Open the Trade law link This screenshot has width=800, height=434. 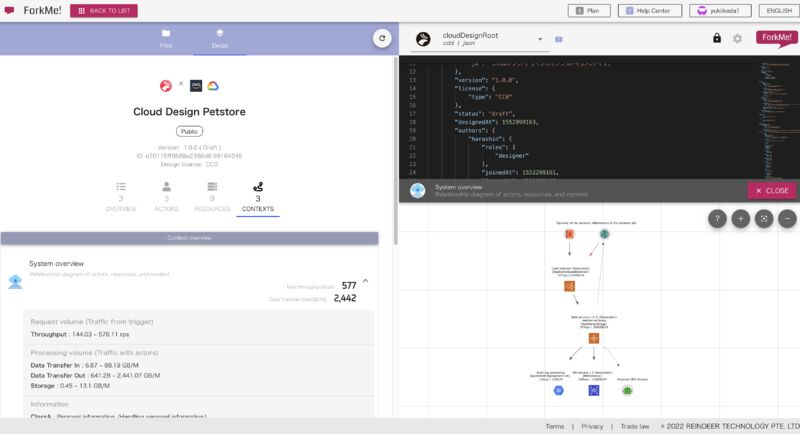tap(635, 426)
